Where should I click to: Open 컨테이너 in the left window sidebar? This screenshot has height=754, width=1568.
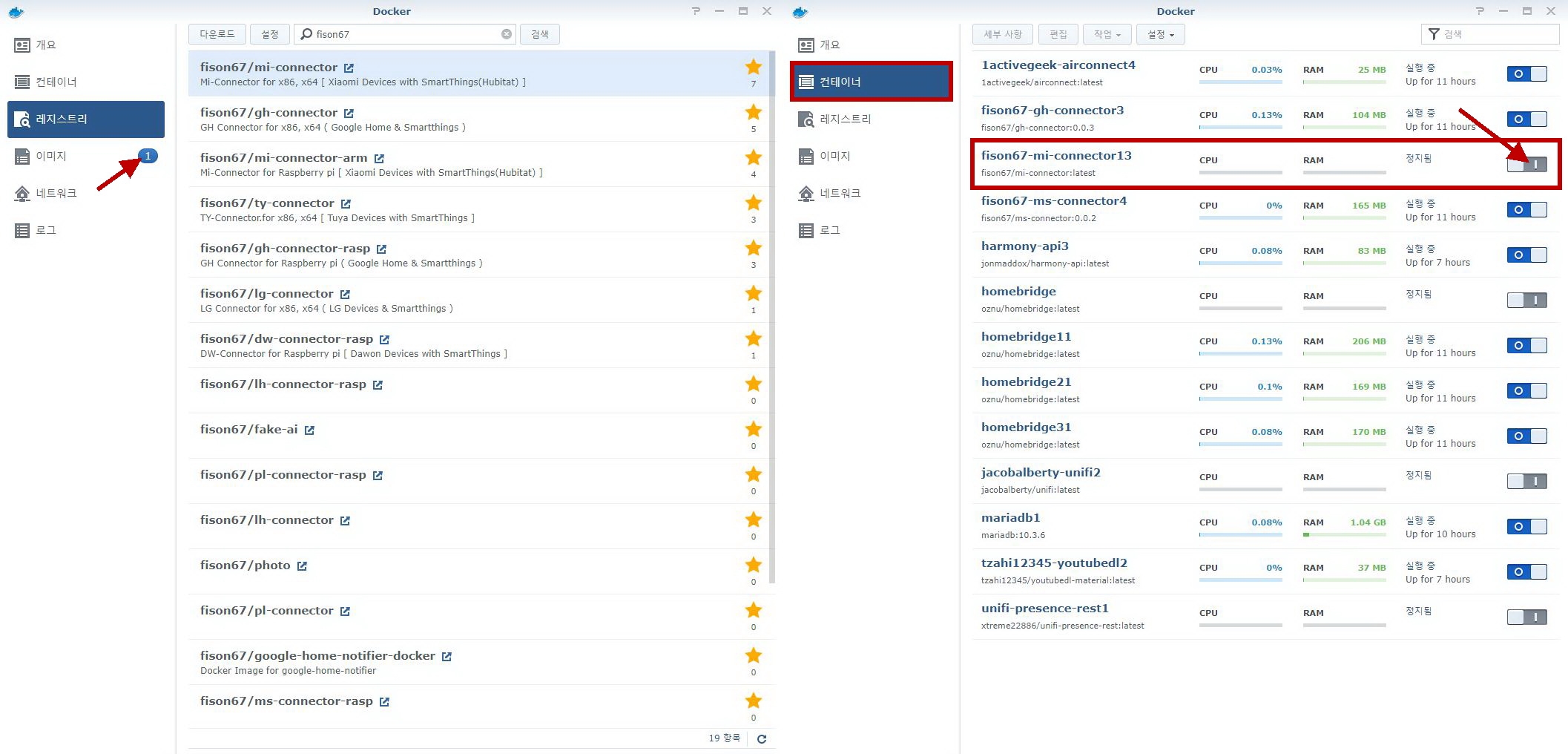[x=86, y=82]
